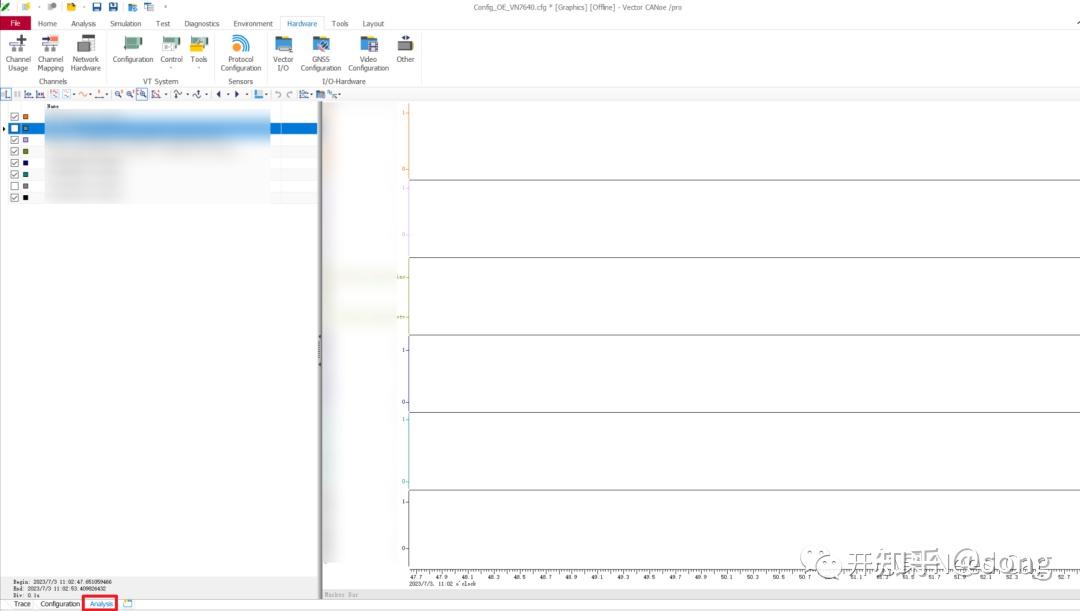Switch to the Configuration desktop tab
The height and width of the screenshot is (611, 1080).
tap(60, 603)
